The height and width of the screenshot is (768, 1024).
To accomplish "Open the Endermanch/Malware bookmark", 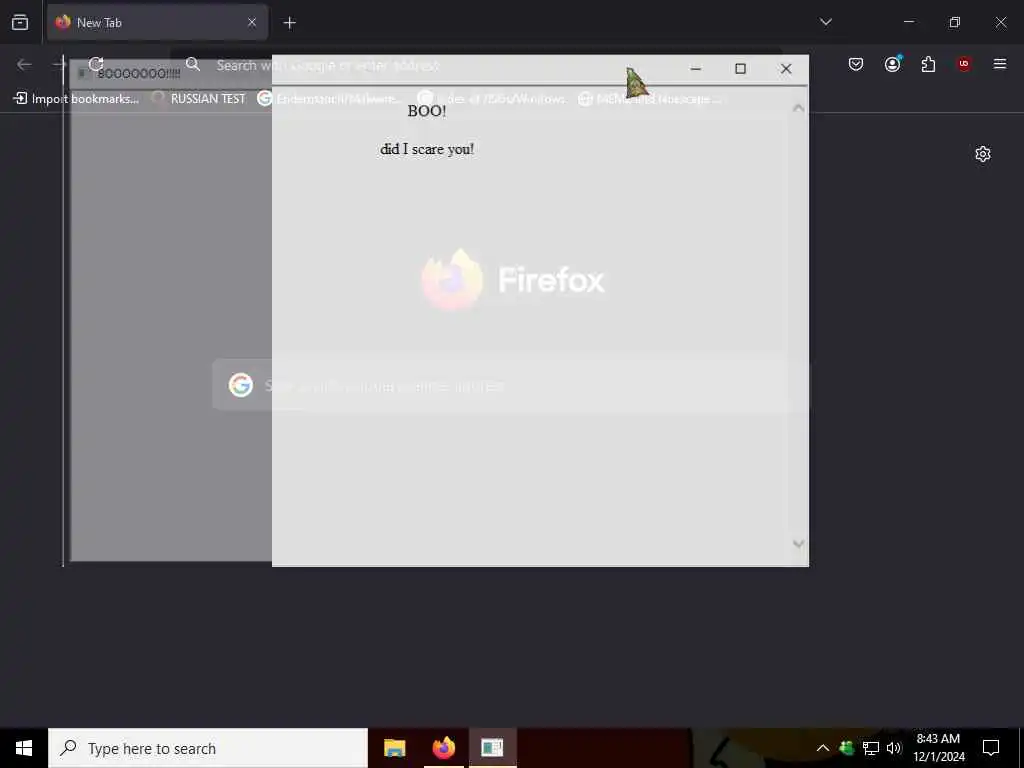I will tap(330, 99).
